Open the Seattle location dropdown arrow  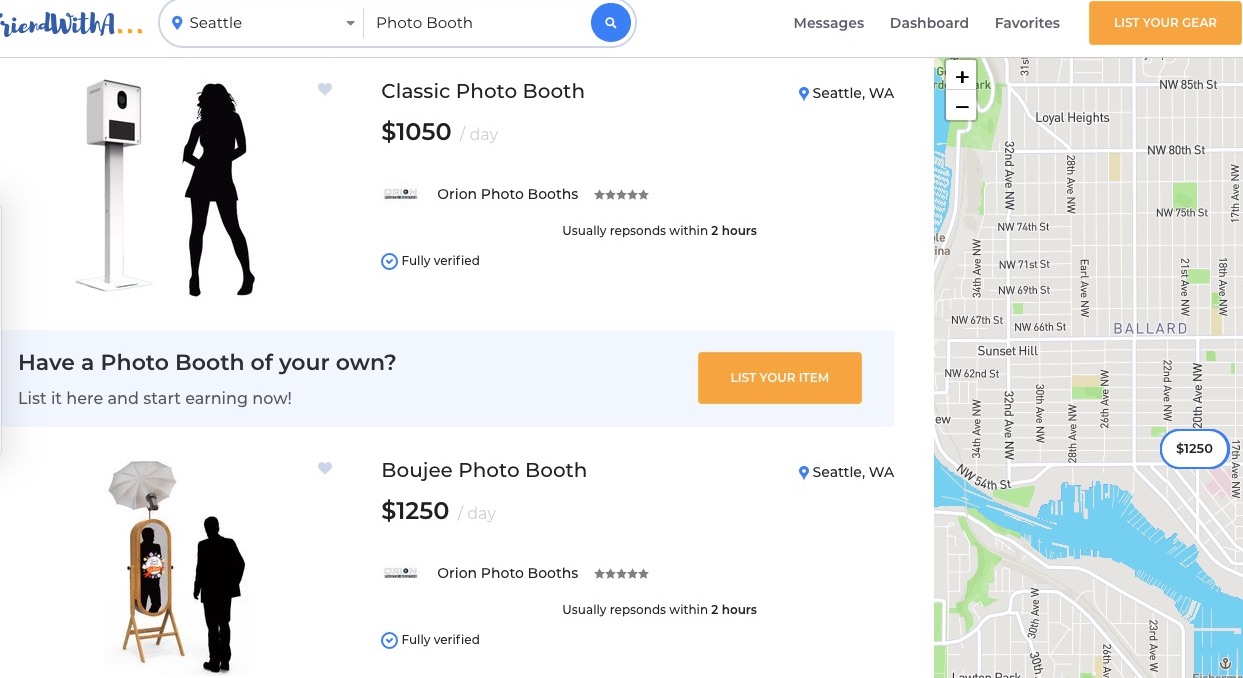(x=350, y=23)
